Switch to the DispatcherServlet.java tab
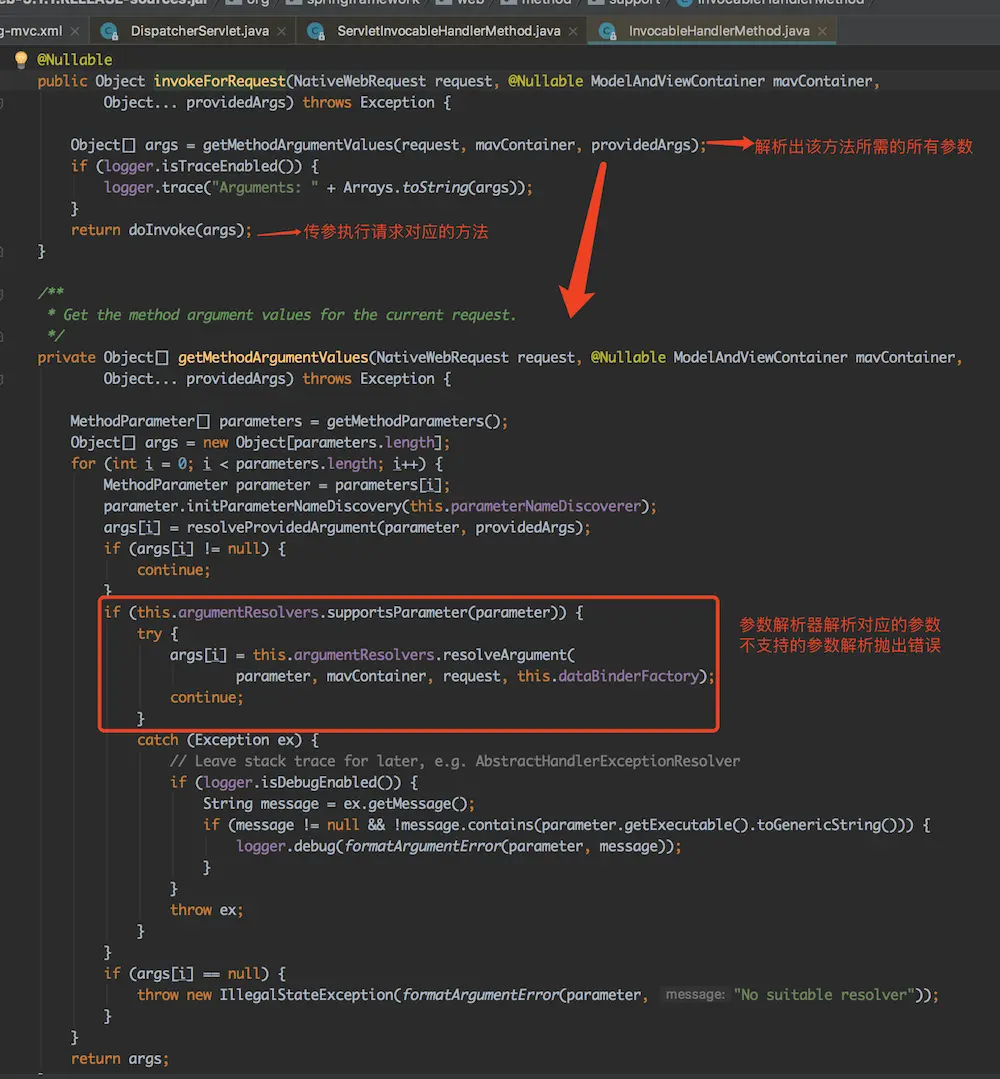 pos(199,31)
